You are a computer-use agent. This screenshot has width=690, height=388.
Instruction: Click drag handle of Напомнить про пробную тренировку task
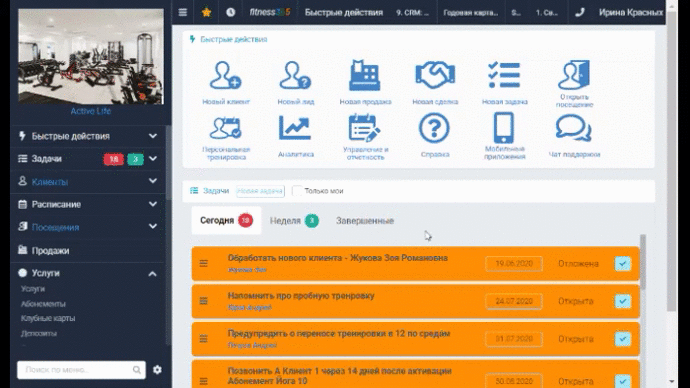[x=203, y=301]
